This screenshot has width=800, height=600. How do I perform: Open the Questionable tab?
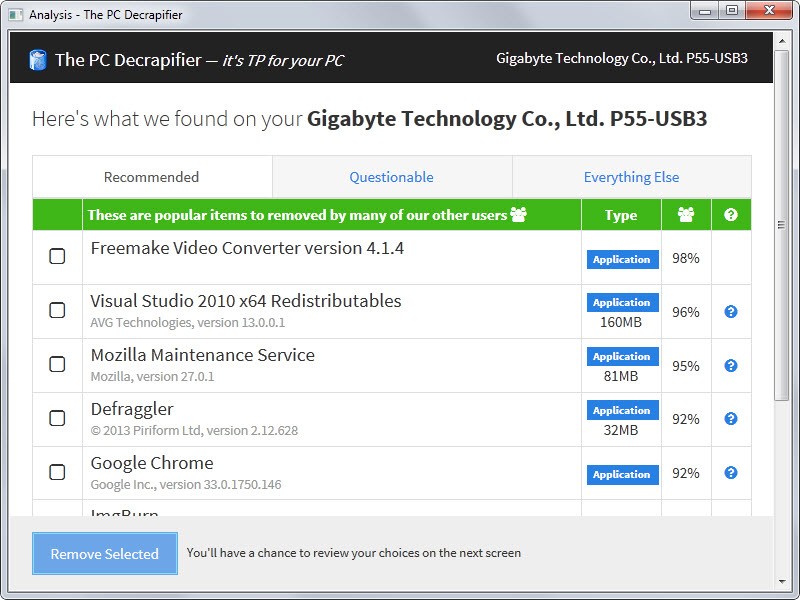click(x=392, y=177)
